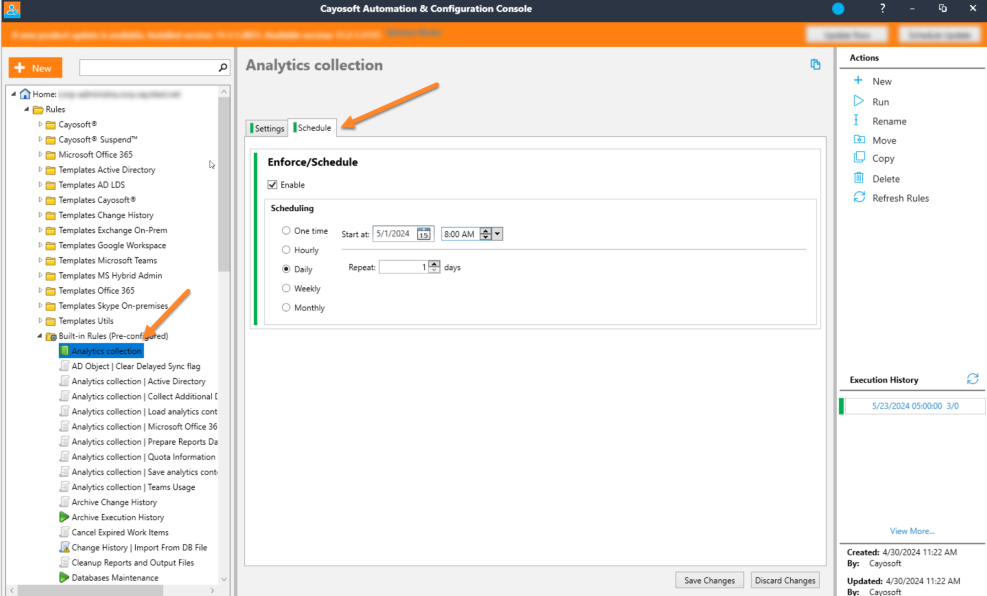Click the Rename action label

click(889, 121)
